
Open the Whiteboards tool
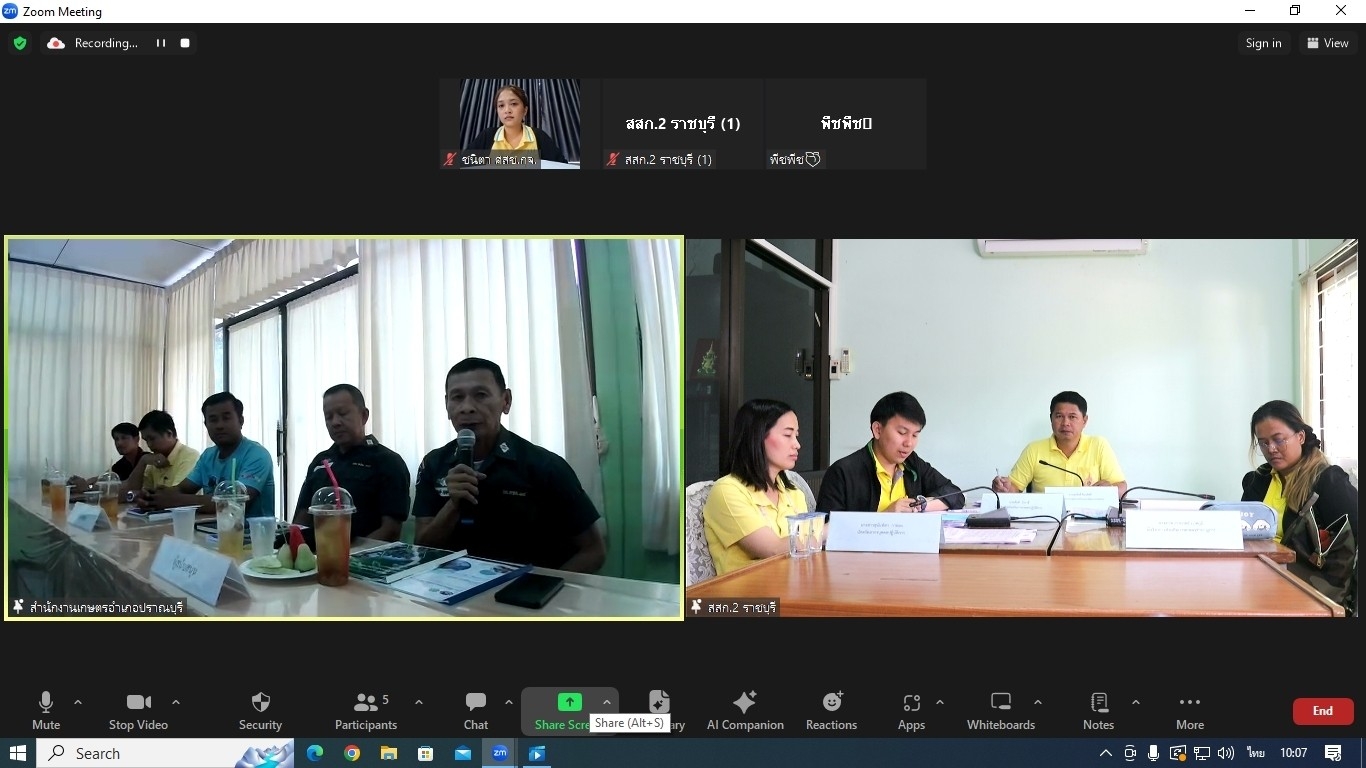pos(1000,710)
